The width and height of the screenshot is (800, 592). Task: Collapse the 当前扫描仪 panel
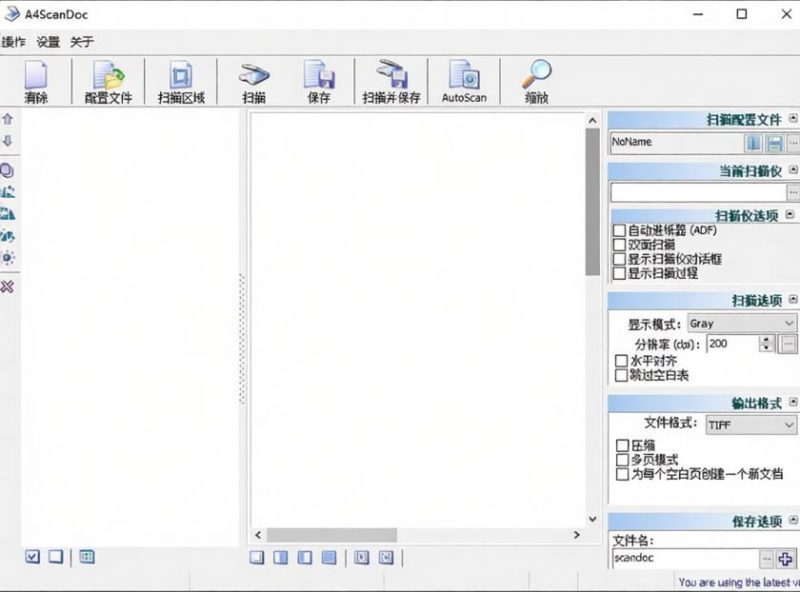tap(793, 169)
